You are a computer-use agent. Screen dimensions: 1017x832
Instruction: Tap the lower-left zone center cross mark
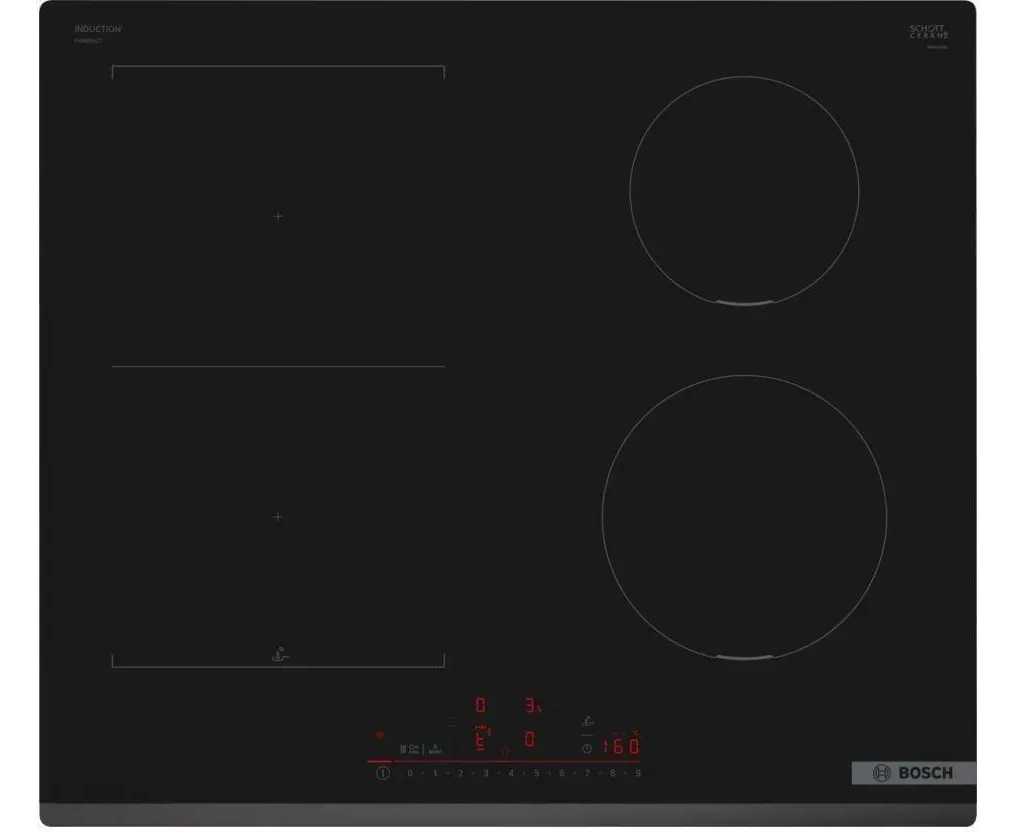click(x=278, y=517)
